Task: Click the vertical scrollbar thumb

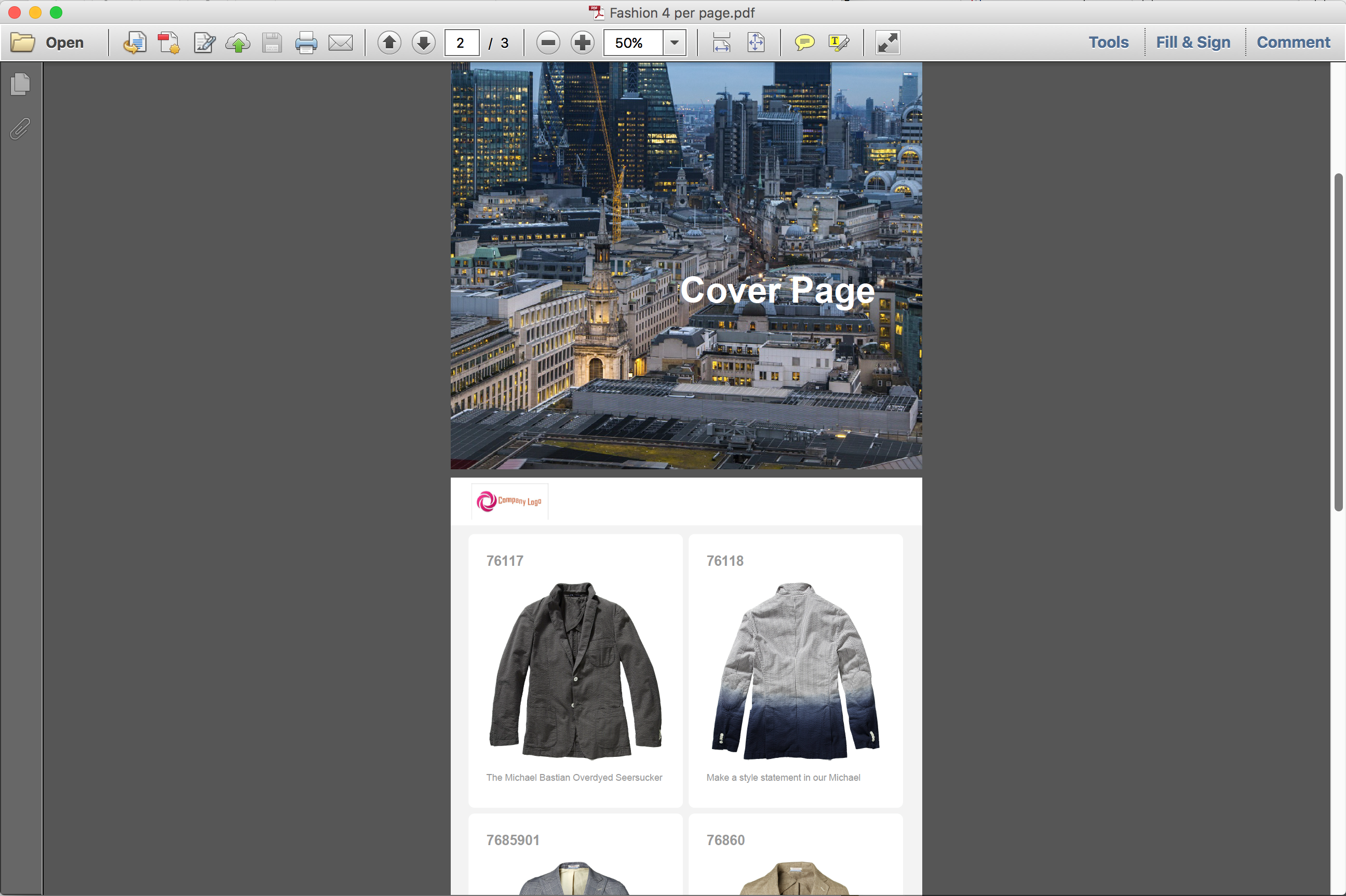Action: (1338, 342)
